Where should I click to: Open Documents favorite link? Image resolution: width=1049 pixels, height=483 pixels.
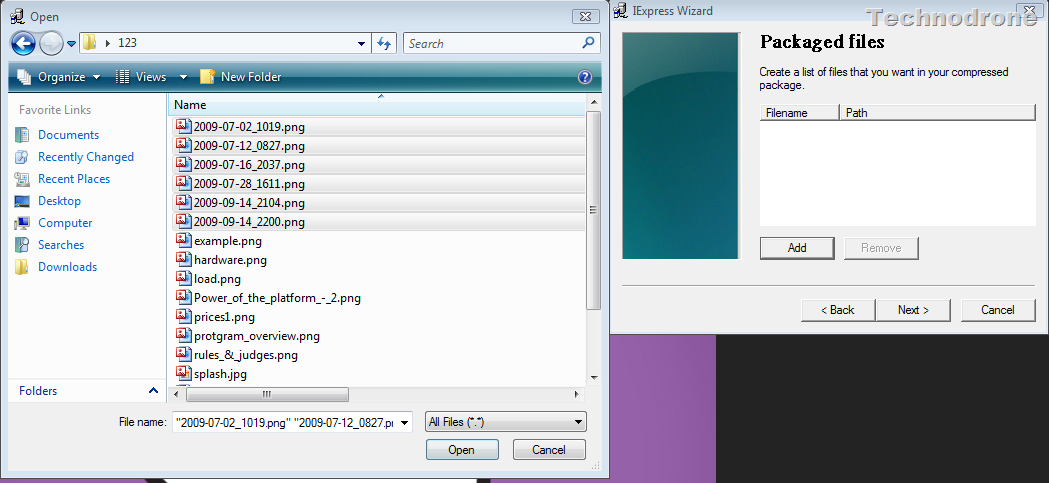tap(68, 135)
